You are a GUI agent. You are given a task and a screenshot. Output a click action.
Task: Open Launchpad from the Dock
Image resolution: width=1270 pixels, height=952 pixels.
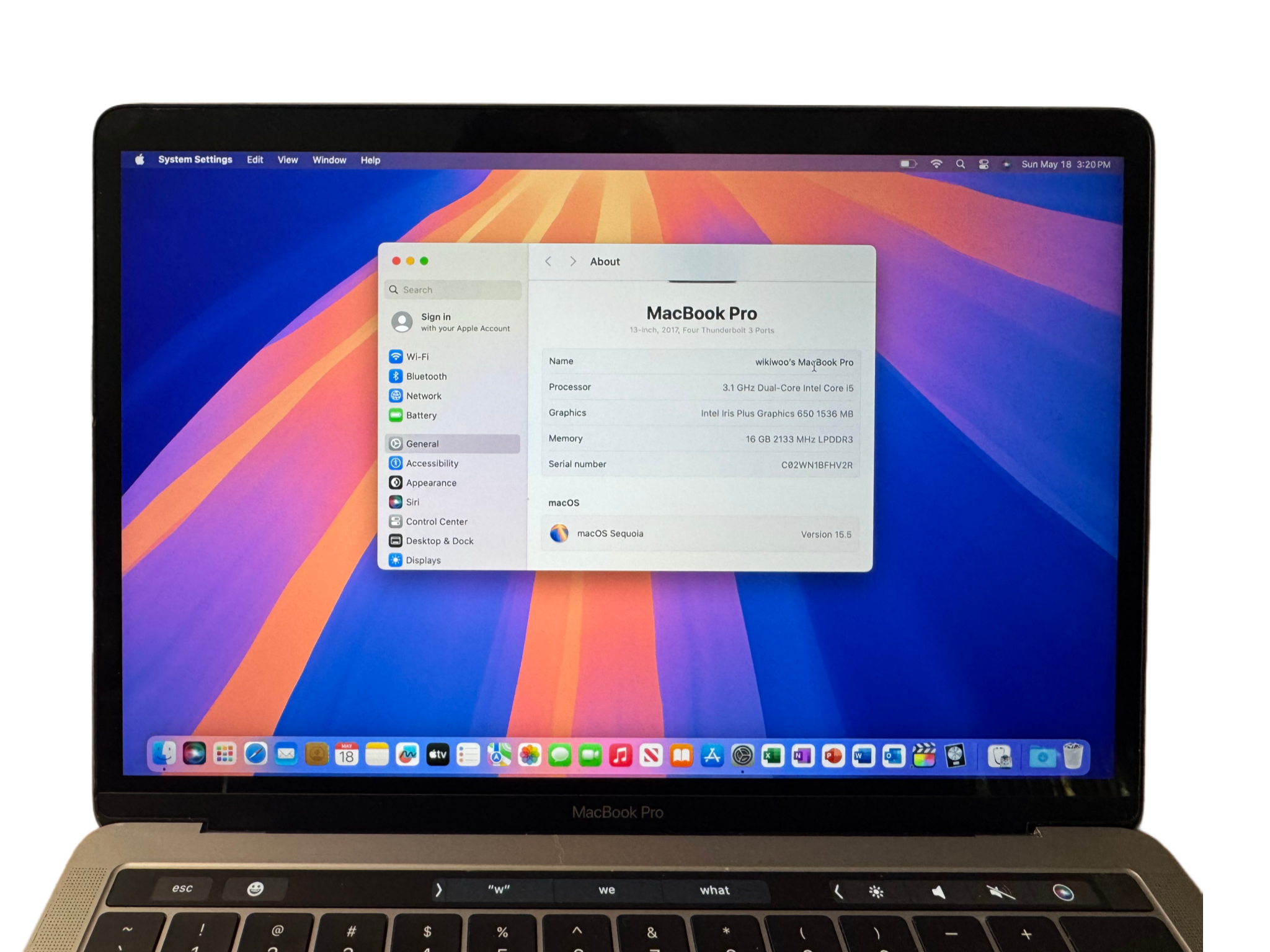coord(224,754)
